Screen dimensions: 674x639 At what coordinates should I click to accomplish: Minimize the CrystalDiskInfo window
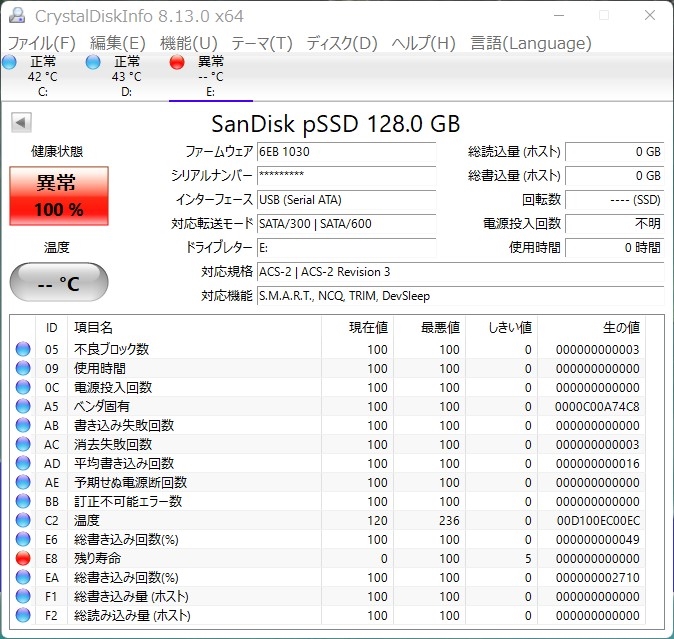[x=559, y=15]
